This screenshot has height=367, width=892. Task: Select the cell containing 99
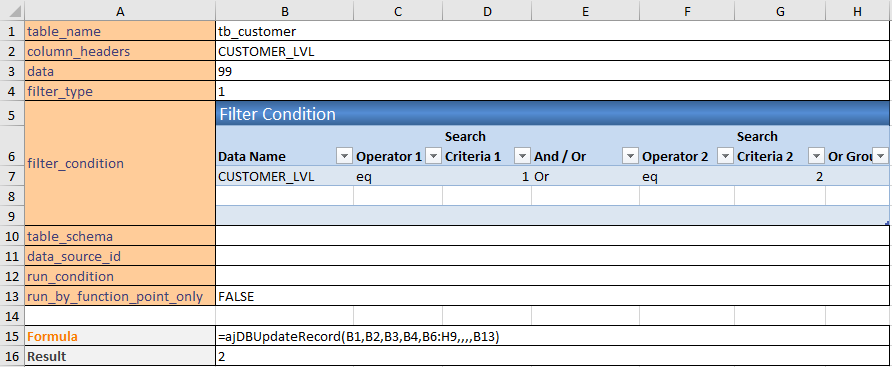pos(553,72)
